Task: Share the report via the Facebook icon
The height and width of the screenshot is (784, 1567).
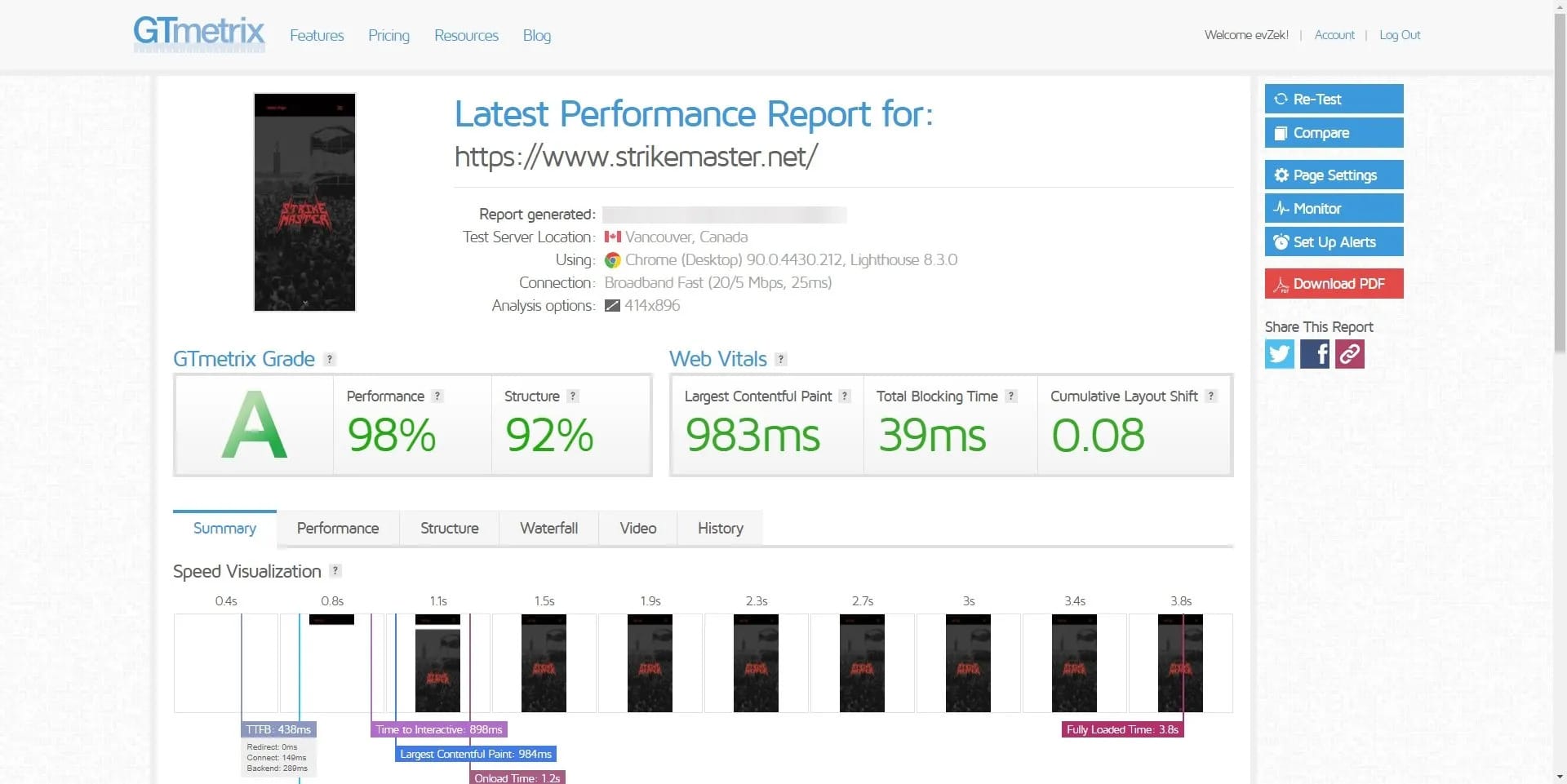Action: (1314, 353)
